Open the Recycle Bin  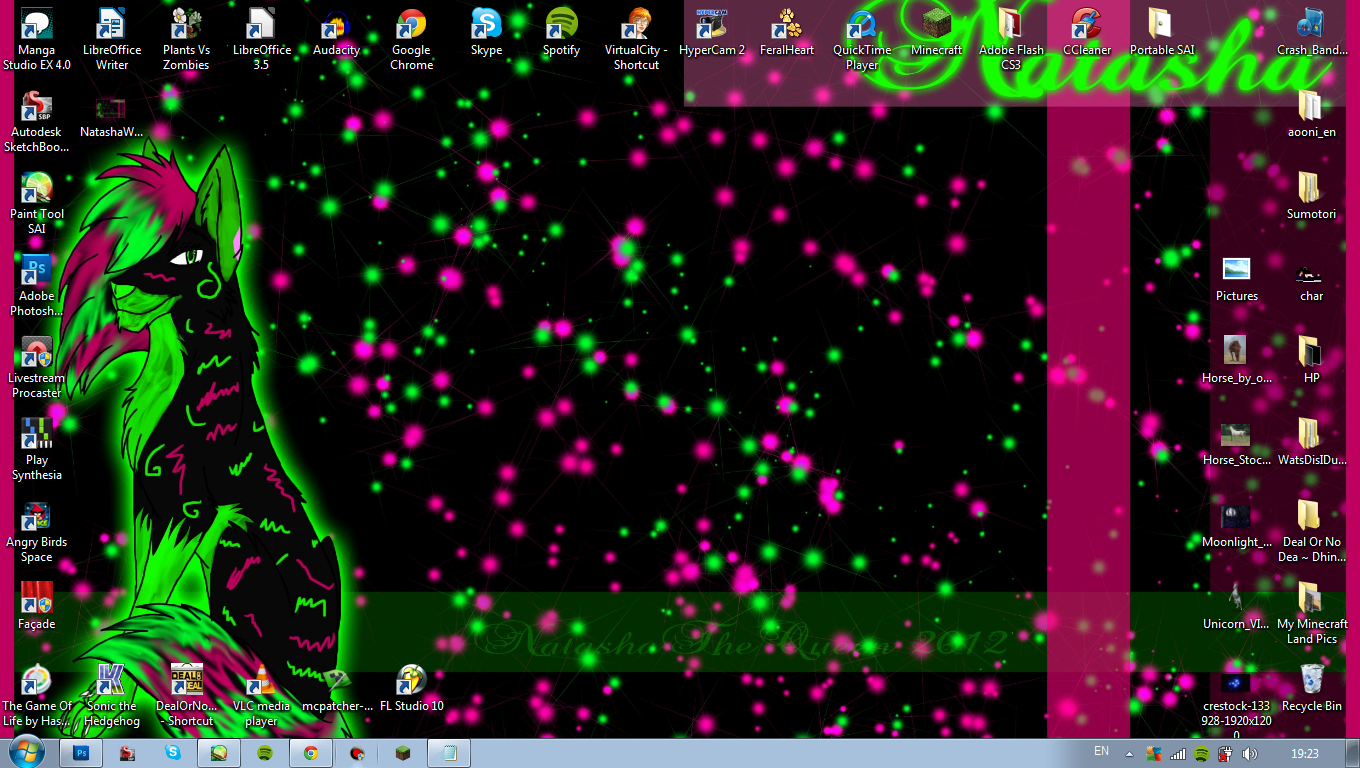point(1311,681)
